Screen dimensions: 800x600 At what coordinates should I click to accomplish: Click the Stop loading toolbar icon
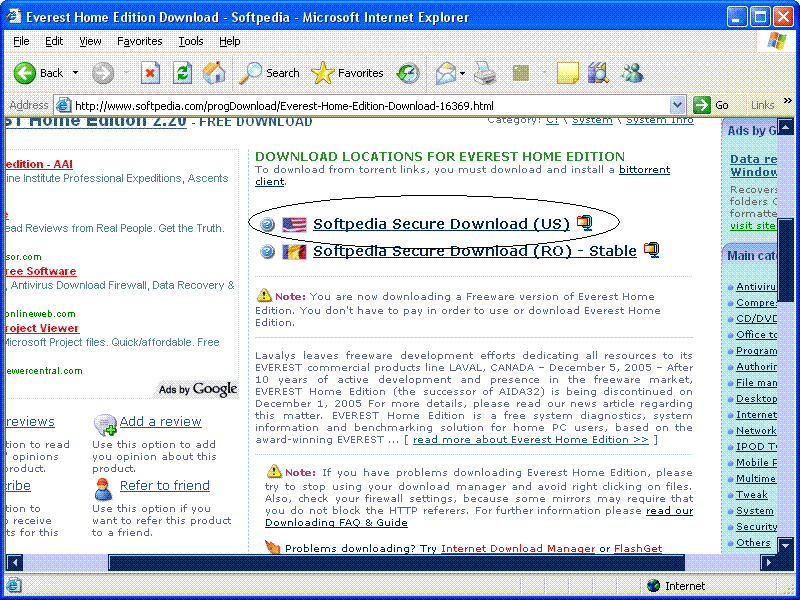click(150, 73)
